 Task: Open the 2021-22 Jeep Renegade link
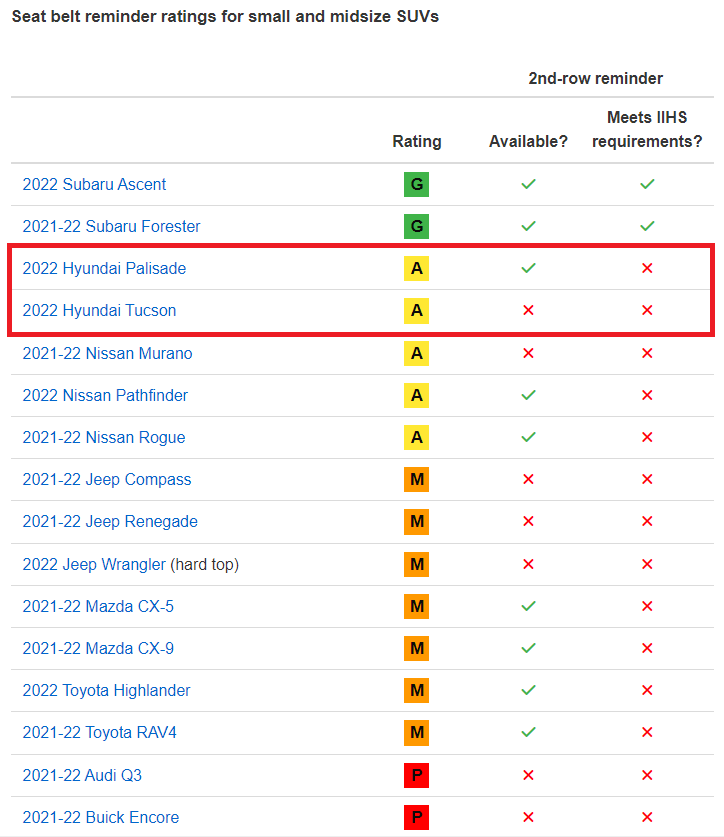pyautogui.click(x=110, y=521)
